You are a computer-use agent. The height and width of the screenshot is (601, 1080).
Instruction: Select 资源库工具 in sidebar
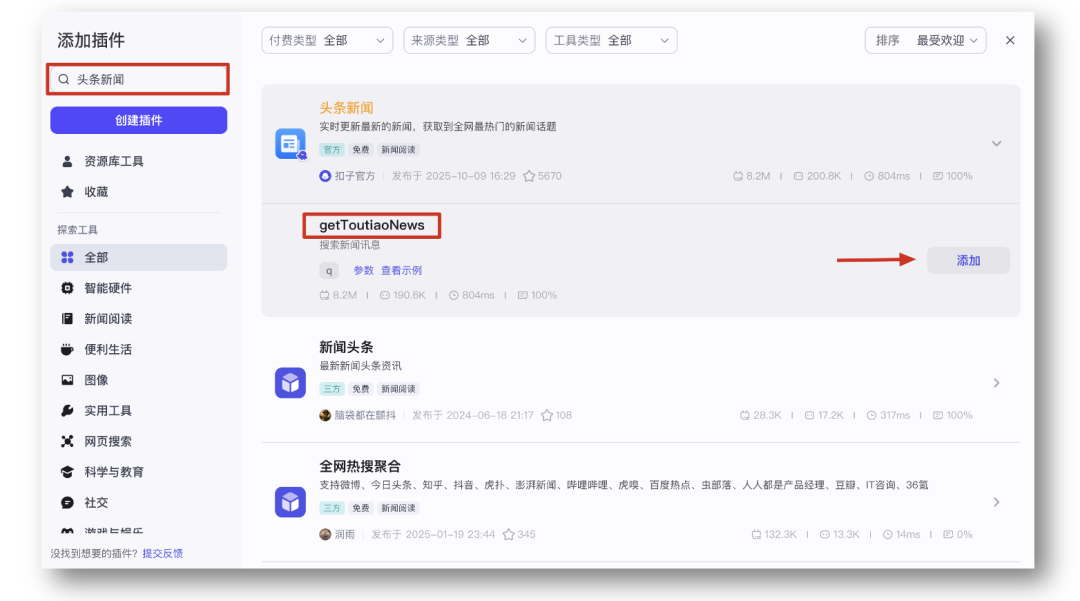[138, 161]
